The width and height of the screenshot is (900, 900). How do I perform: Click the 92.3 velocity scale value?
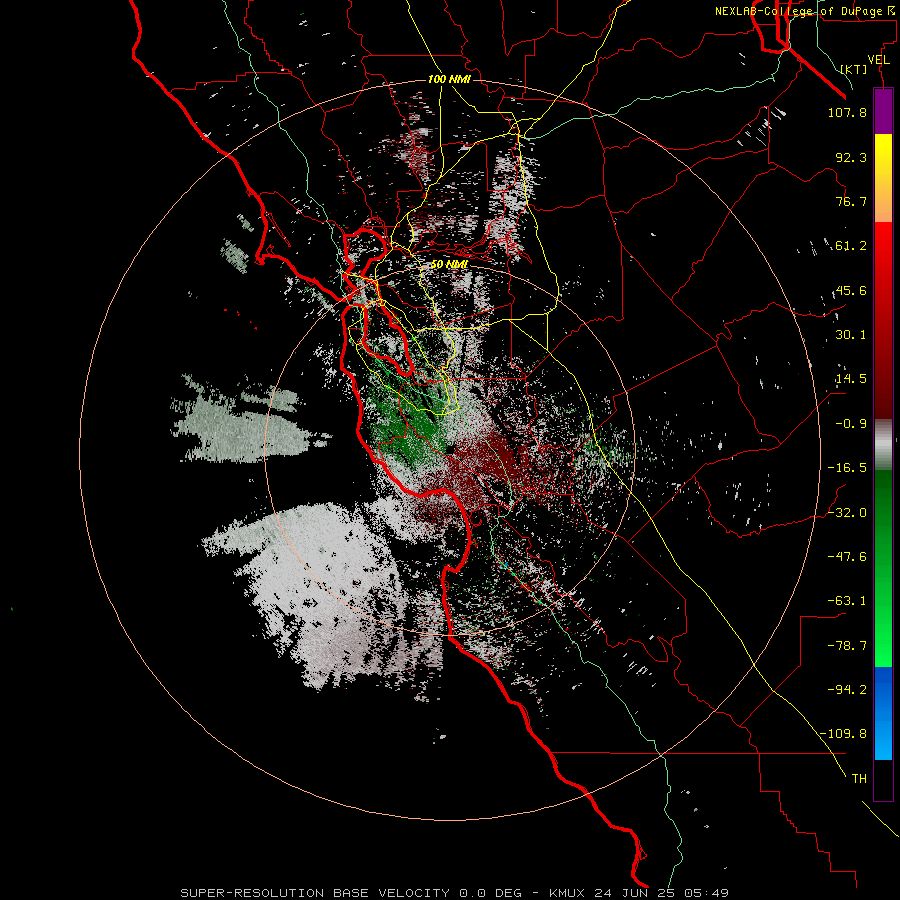851,157
